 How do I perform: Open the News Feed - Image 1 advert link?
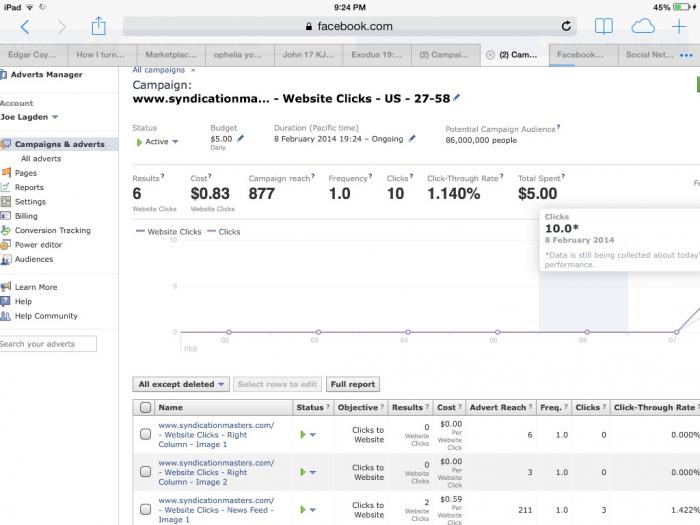click(216, 509)
